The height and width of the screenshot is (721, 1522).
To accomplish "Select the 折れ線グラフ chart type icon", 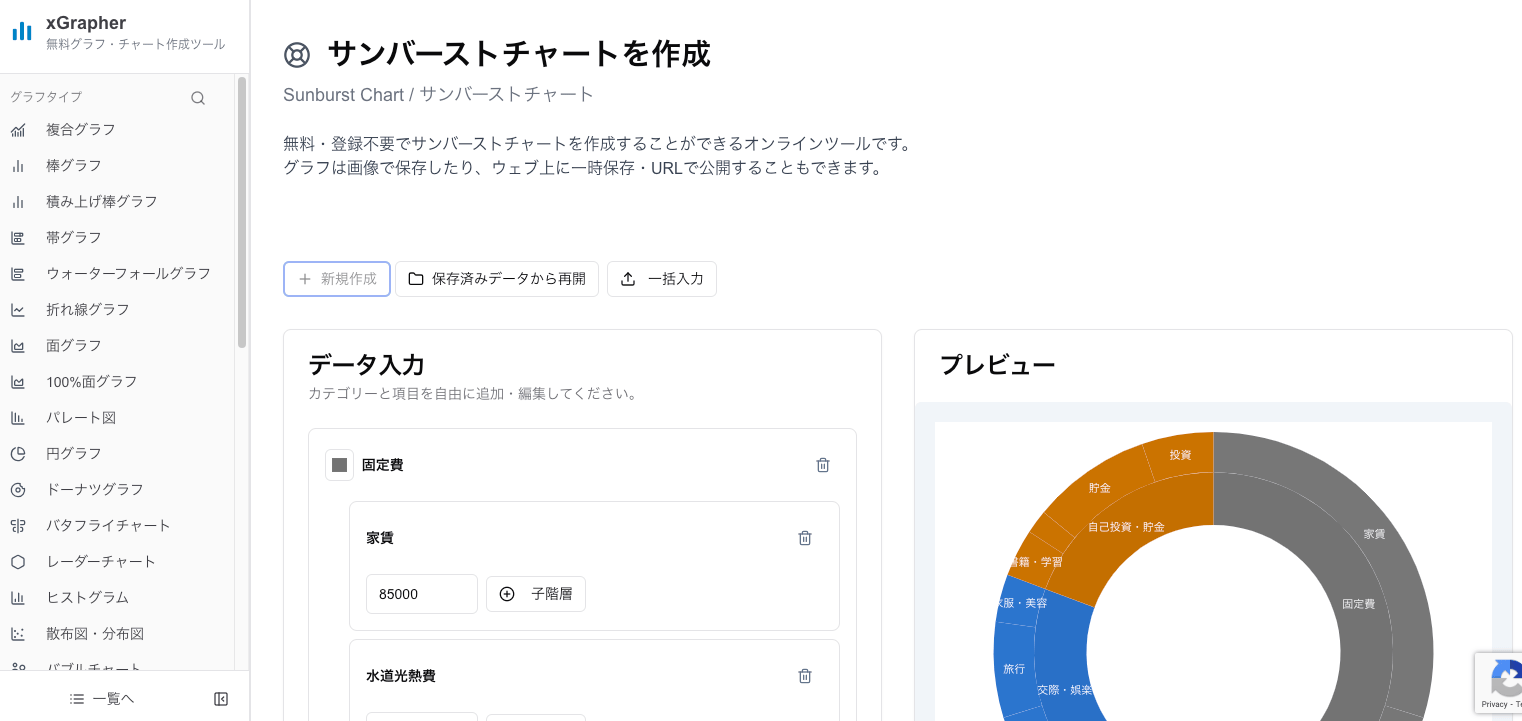I will click(20, 309).
